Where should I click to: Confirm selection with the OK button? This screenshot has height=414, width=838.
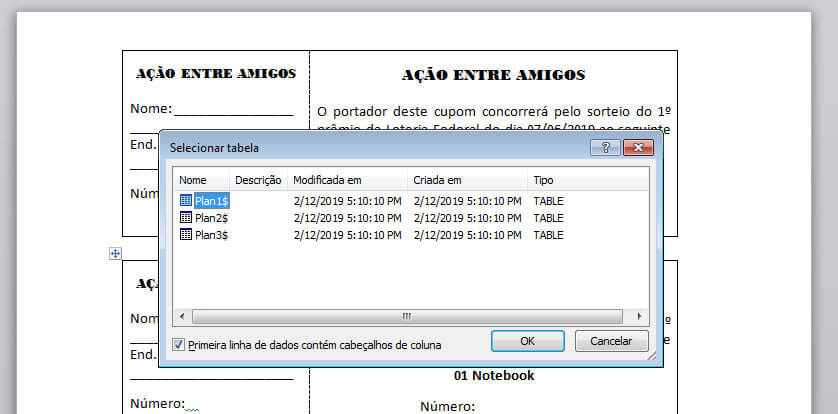point(527,341)
